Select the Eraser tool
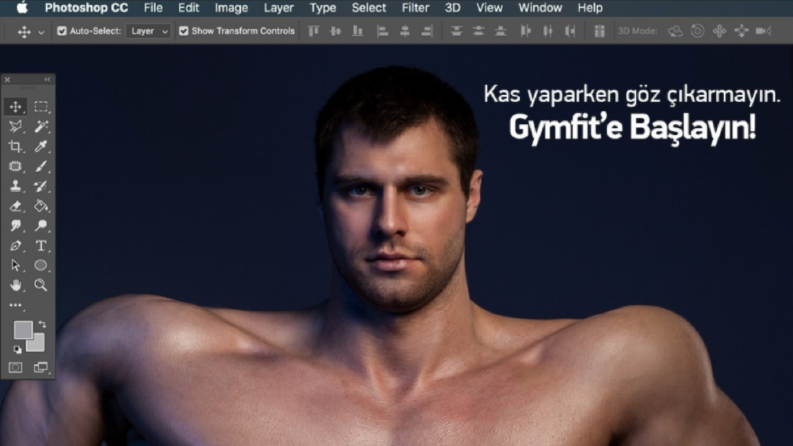Image resolution: width=793 pixels, height=446 pixels. pyautogui.click(x=15, y=206)
